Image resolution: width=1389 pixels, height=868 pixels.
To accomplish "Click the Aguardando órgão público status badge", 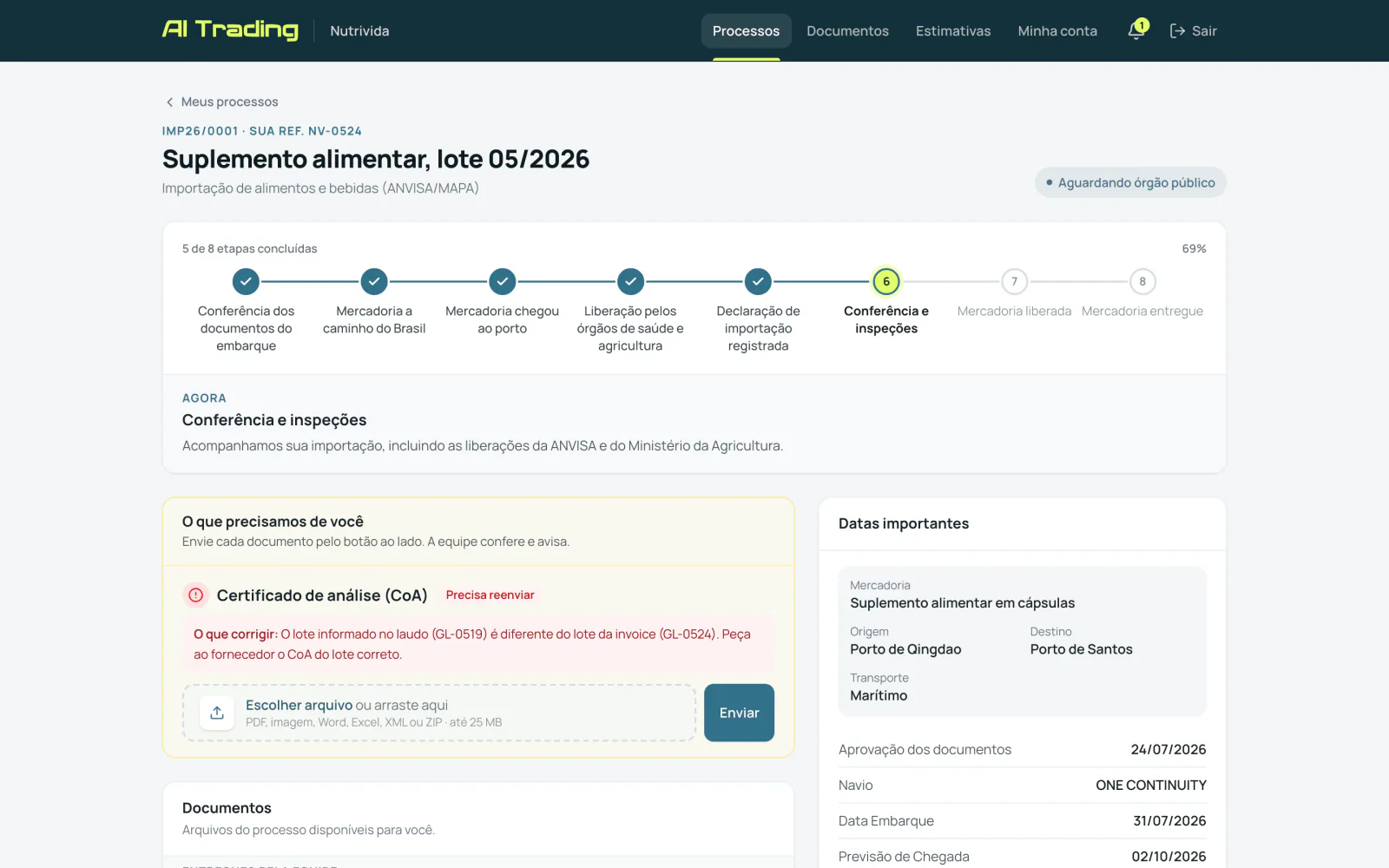I will [1130, 182].
